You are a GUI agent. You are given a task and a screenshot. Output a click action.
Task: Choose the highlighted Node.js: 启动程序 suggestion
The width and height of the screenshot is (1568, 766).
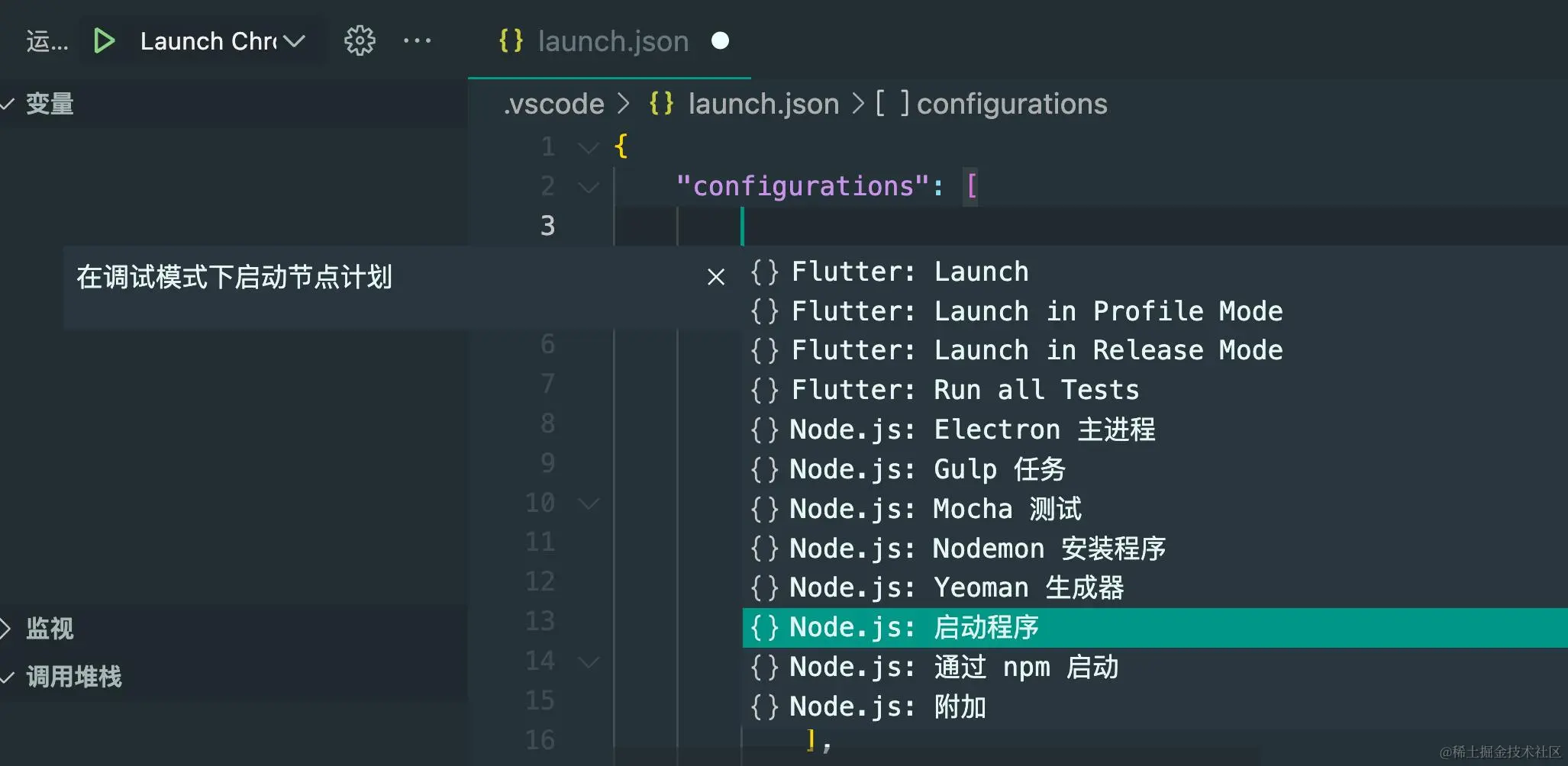1155,628
